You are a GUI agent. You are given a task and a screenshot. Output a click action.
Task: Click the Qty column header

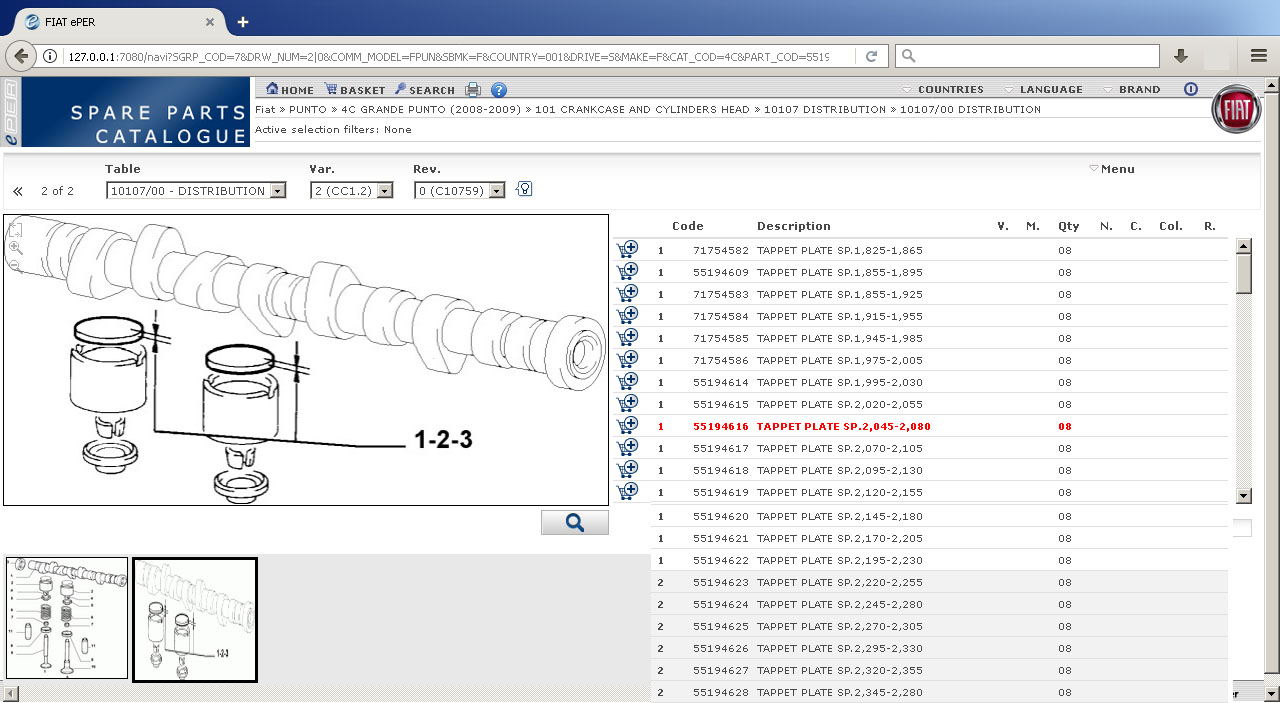point(1069,226)
